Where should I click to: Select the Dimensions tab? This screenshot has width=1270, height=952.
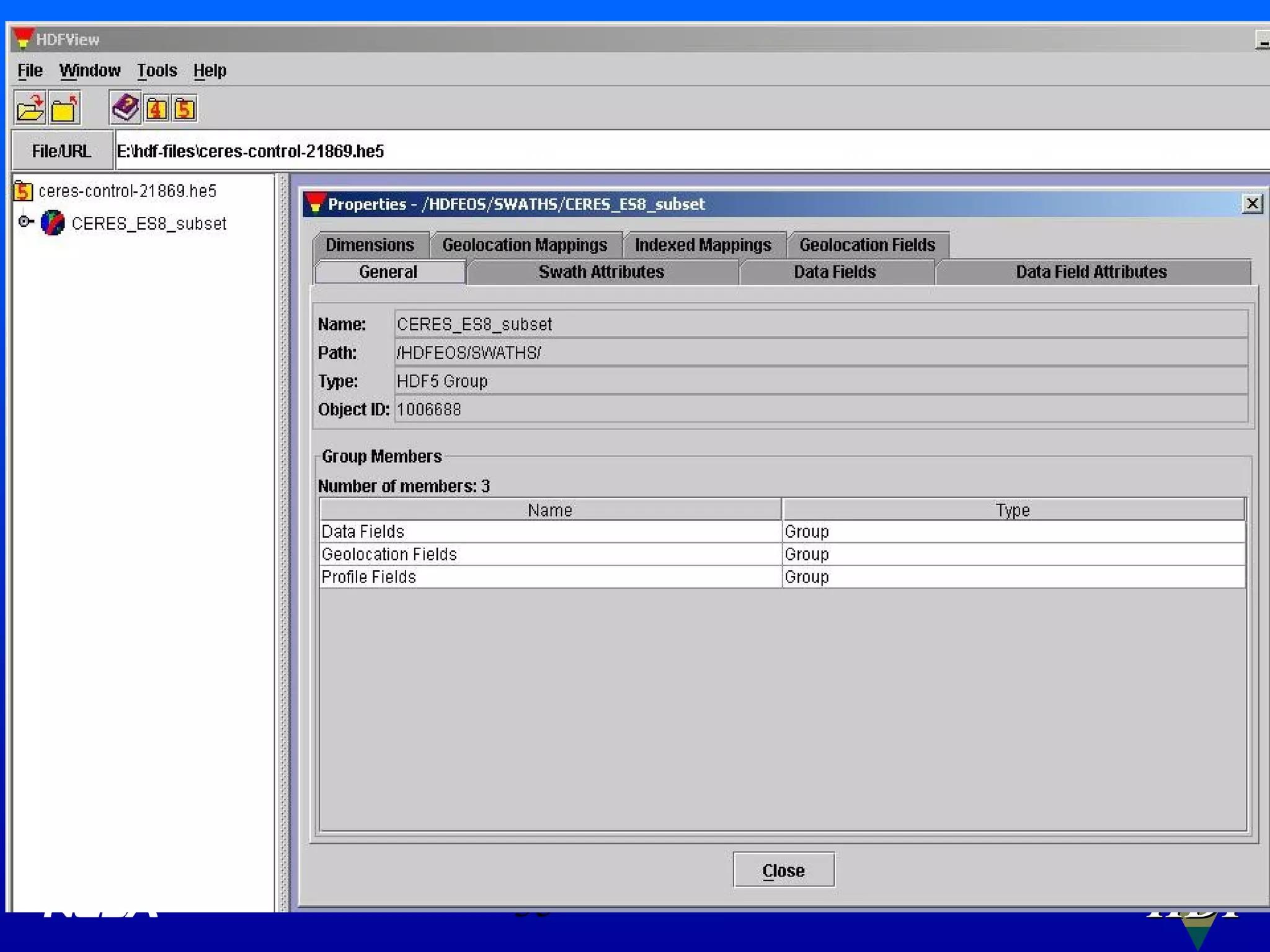tap(370, 245)
